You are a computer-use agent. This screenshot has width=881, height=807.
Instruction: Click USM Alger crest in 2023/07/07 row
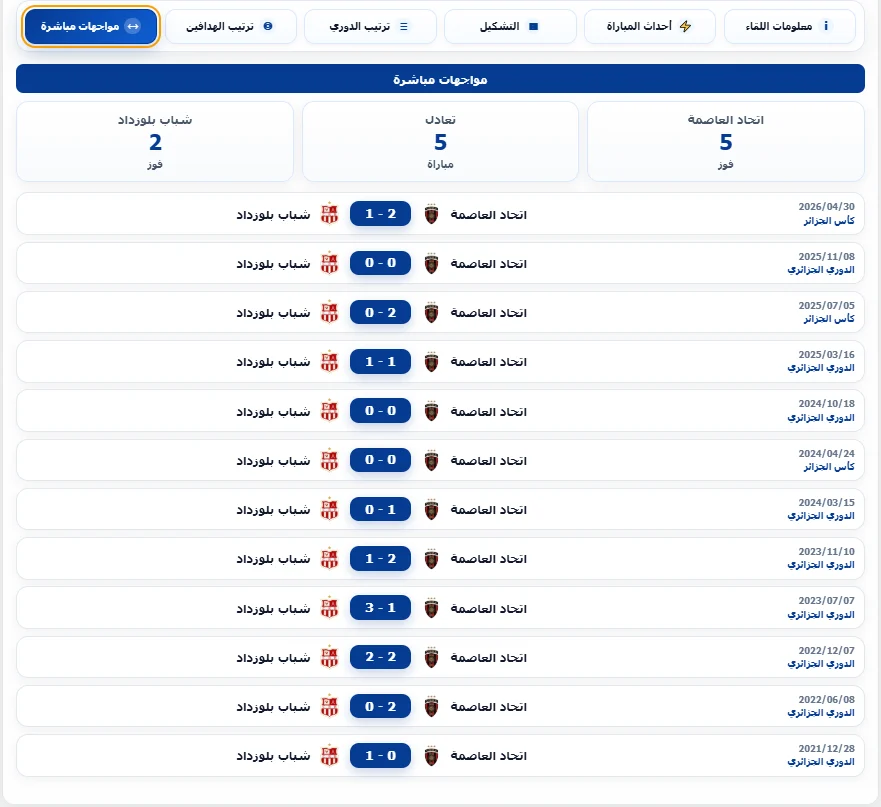431,609
